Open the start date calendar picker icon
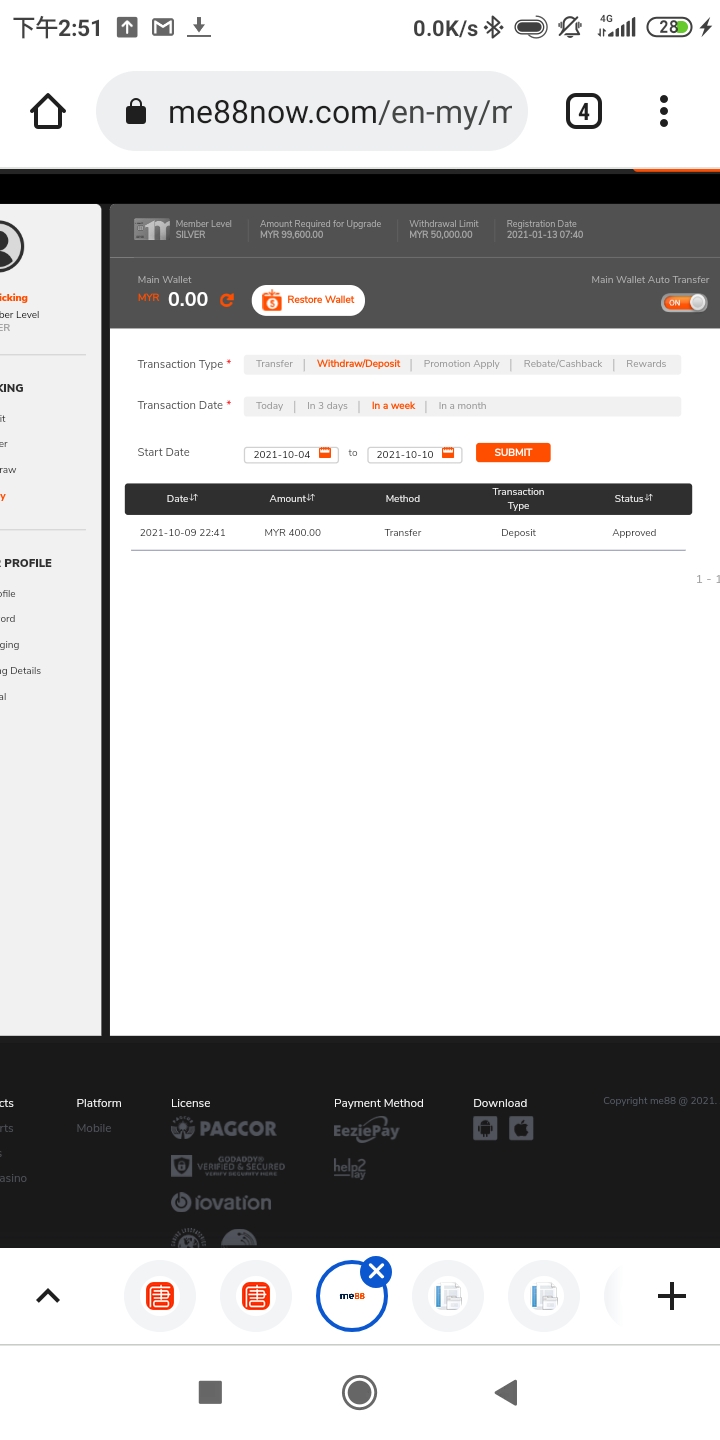 point(324,453)
